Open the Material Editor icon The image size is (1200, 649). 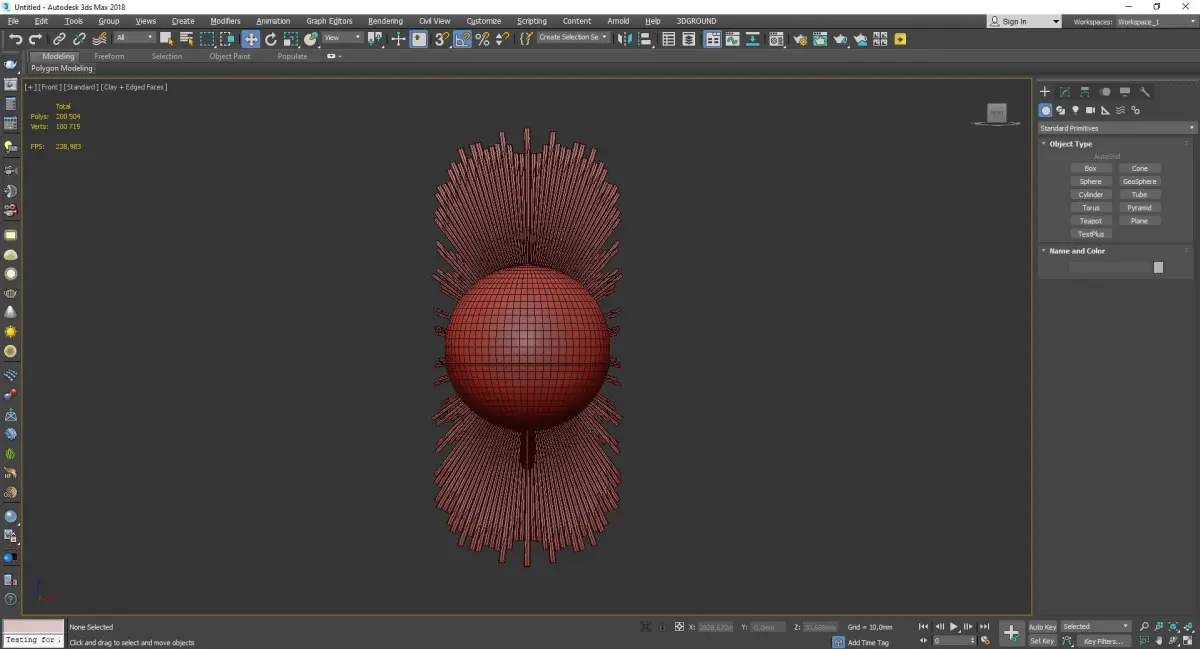[x=776, y=39]
